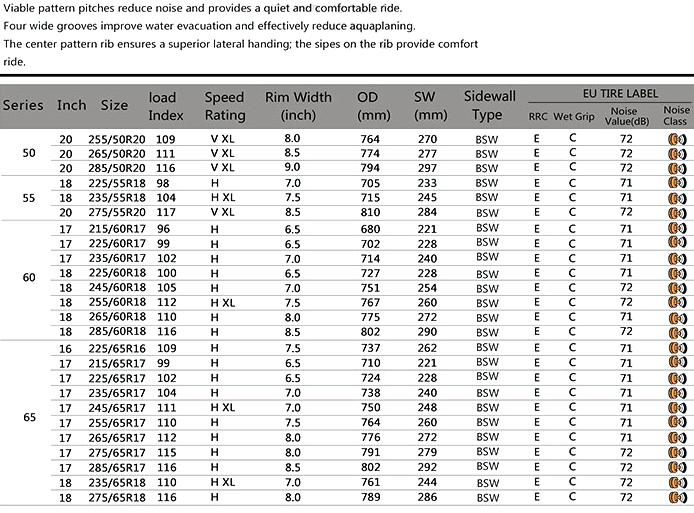Click the load index "105"
Image resolution: width=694 pixels, height=513 pixels.
[x=166, y=288]
